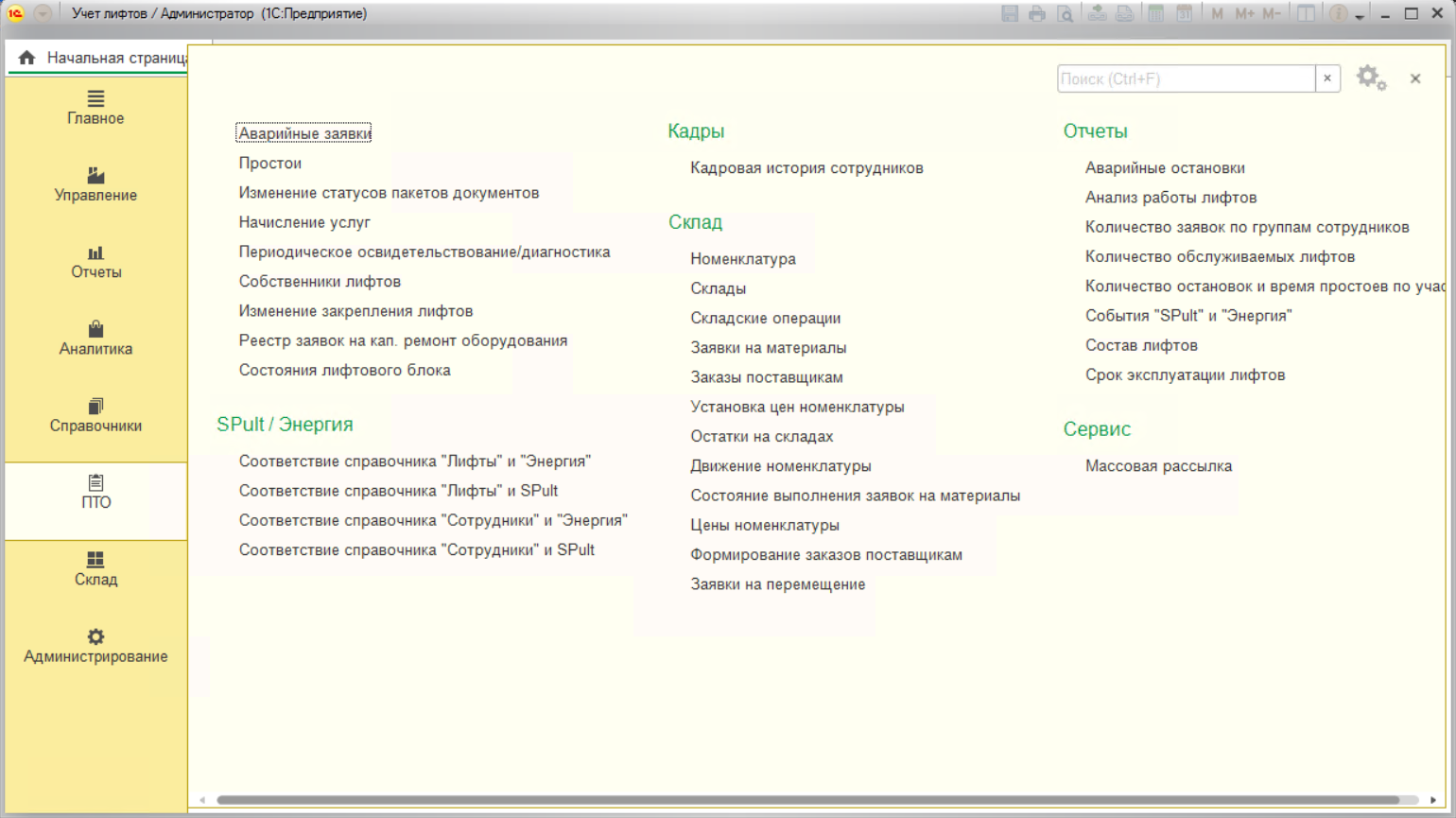Open the Склад section in sidebar
The width and height of the screenshot is (1456, 818).
(x=95, y=569)
